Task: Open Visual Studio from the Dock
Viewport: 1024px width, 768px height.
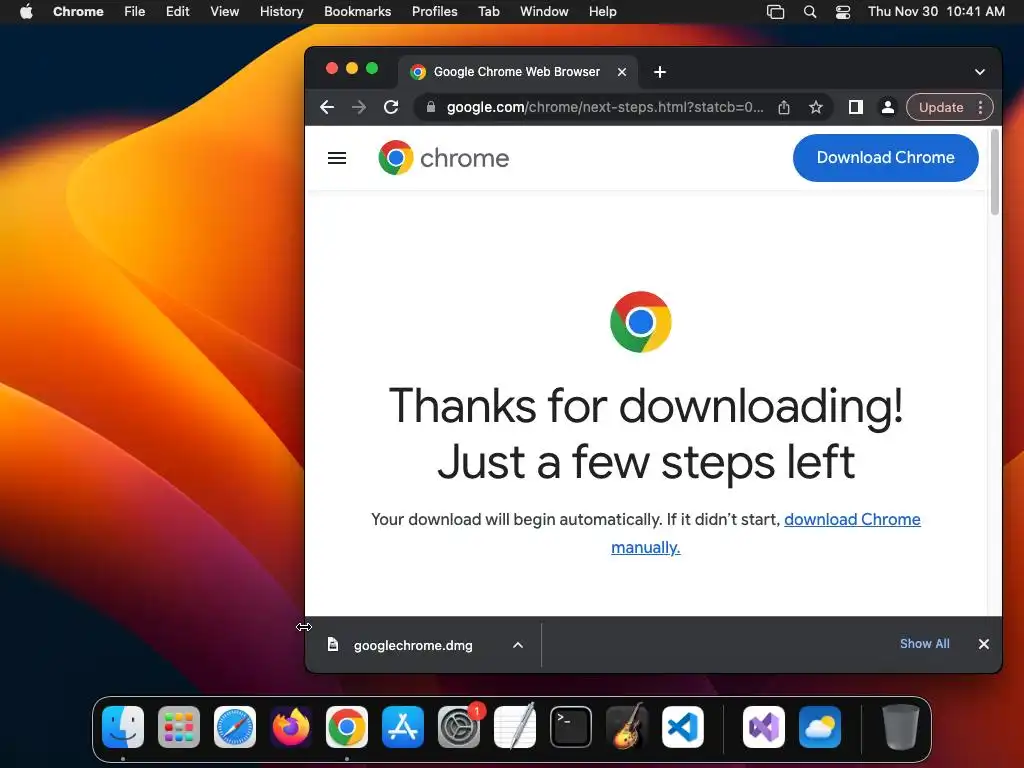Action: [763, 727]
